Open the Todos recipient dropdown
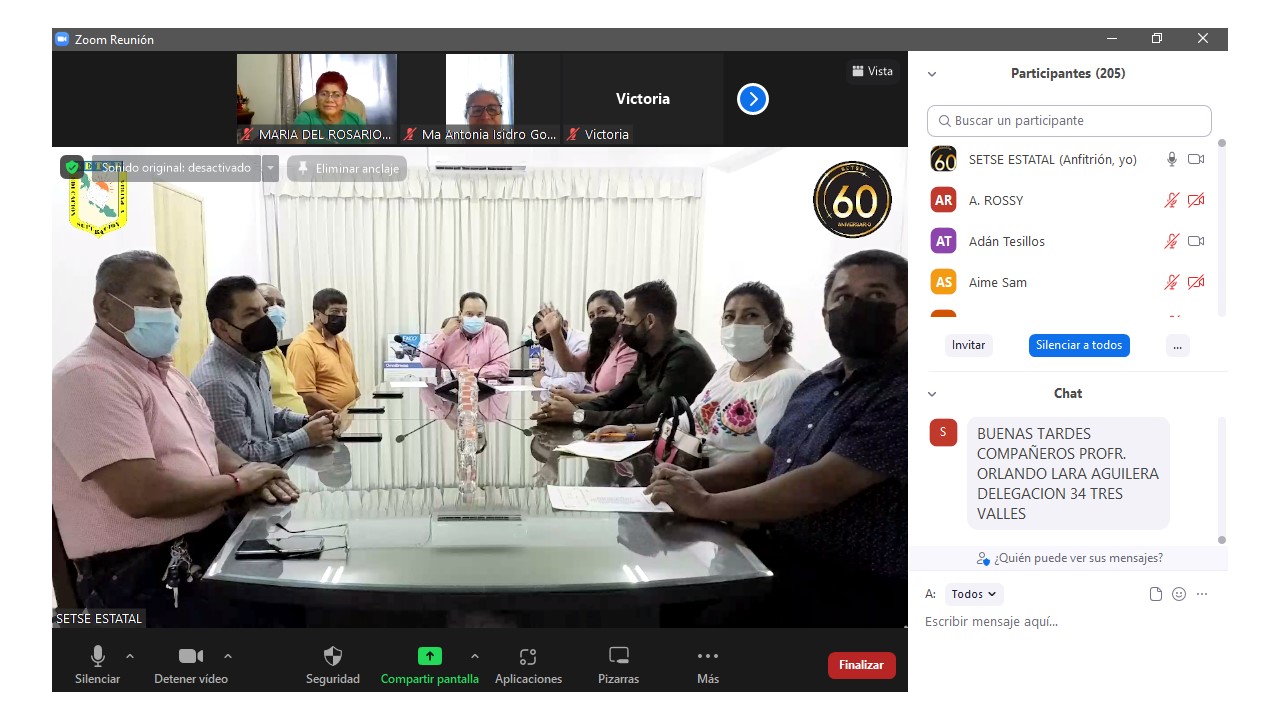Viewport: 1280px width, 720px height. coord(973,594)
